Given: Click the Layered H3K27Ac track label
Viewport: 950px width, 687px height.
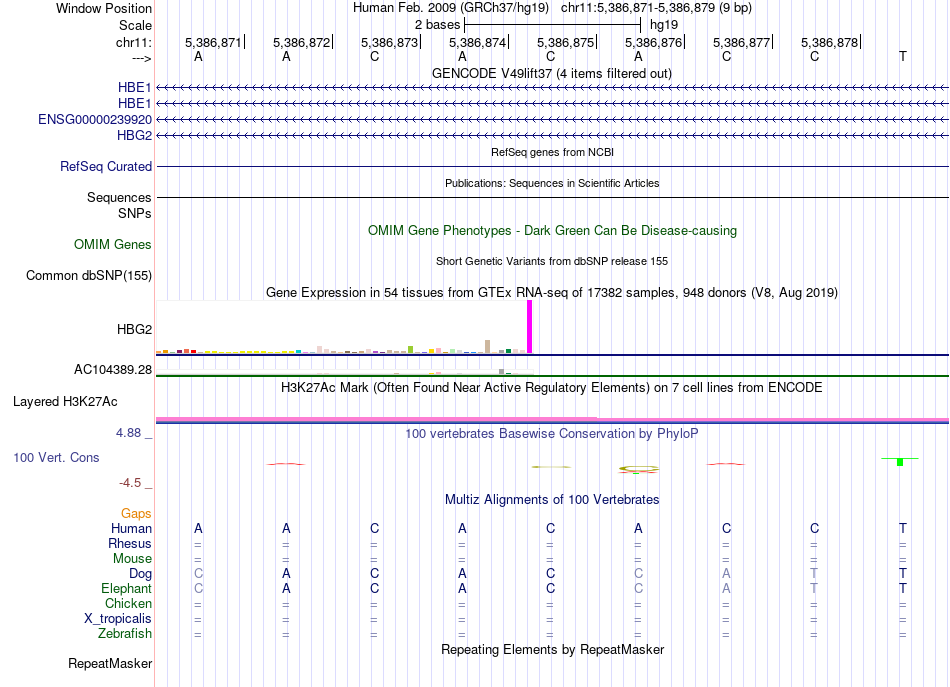Looking at the screenshot, I should (65, 402).
